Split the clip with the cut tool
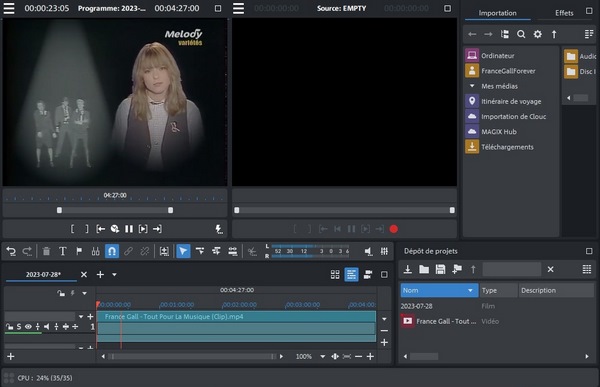This screenshot has height=387, width=600. tap(96, 251)
